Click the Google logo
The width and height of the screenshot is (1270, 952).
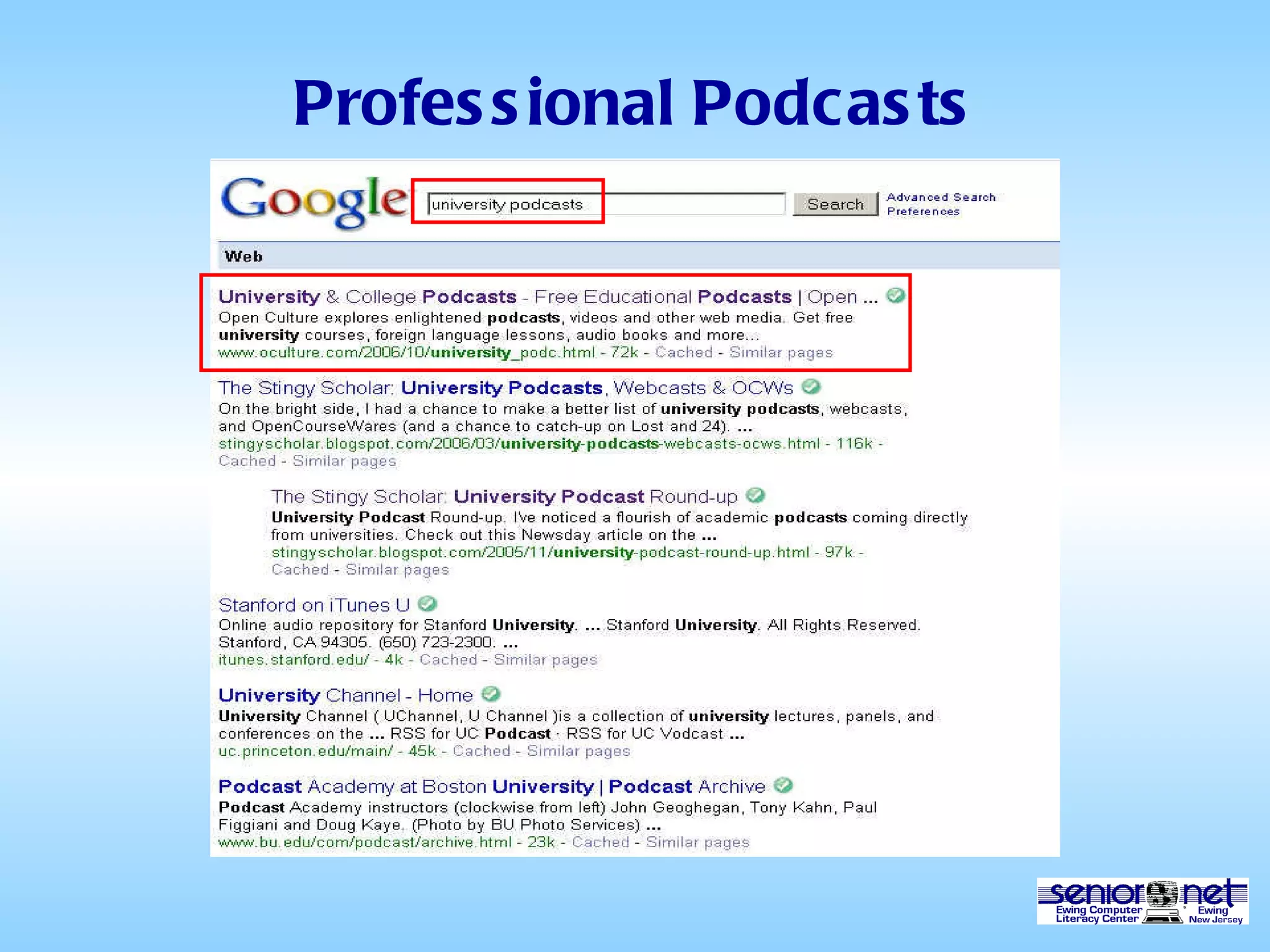point(314,202)
